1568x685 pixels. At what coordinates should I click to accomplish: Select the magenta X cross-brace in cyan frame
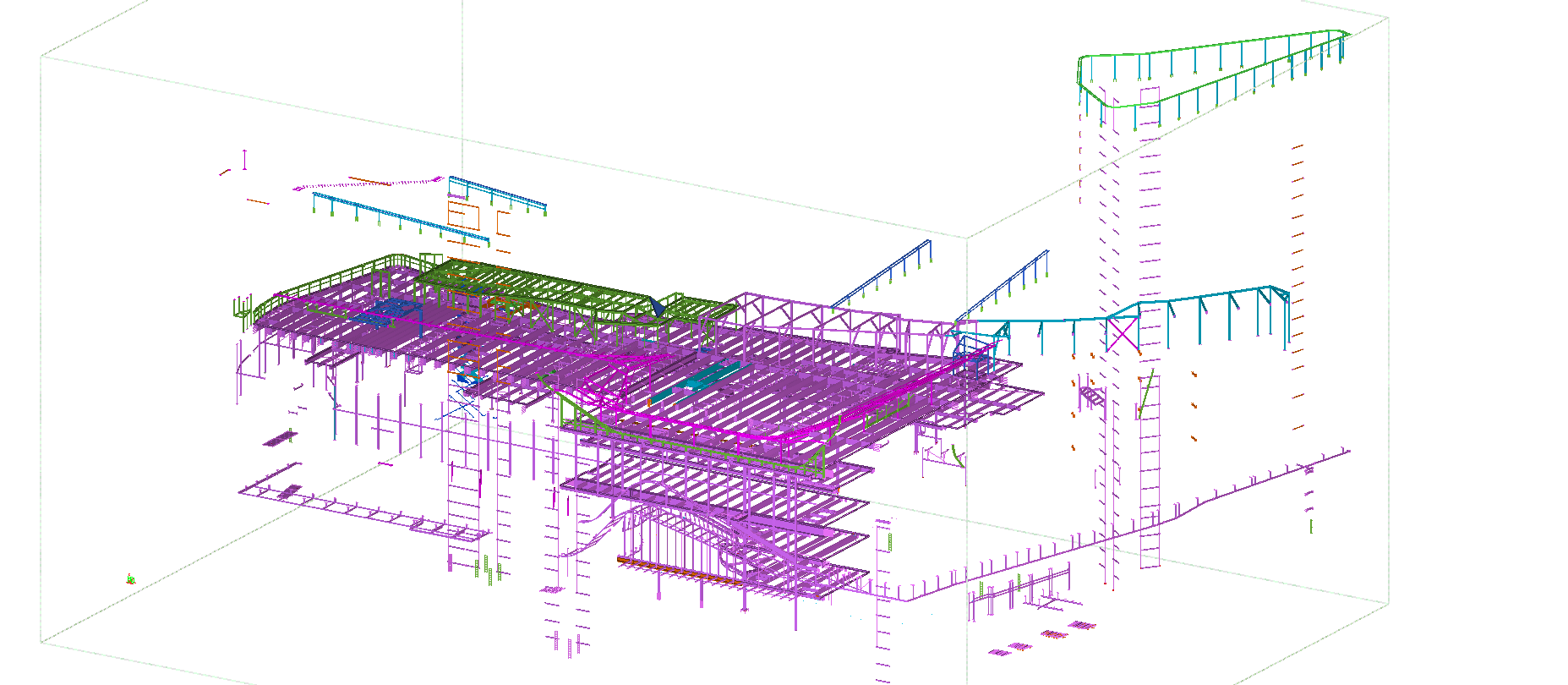pyautogui.click(x=1123, y=334)
